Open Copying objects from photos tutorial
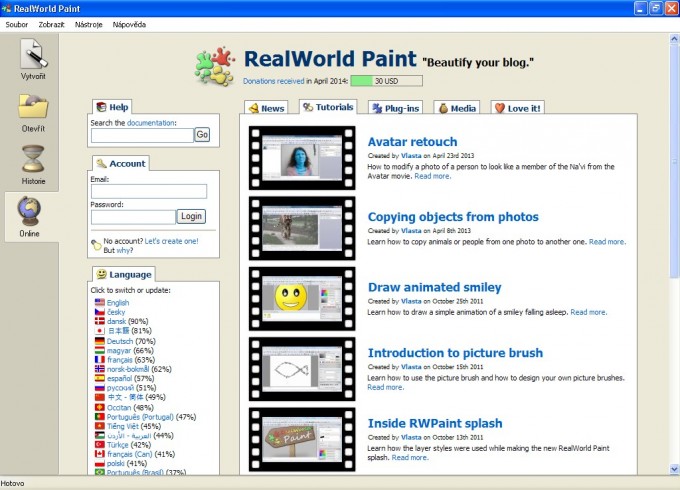This screenshot has width=680, height=490. (x=453, y=217)
